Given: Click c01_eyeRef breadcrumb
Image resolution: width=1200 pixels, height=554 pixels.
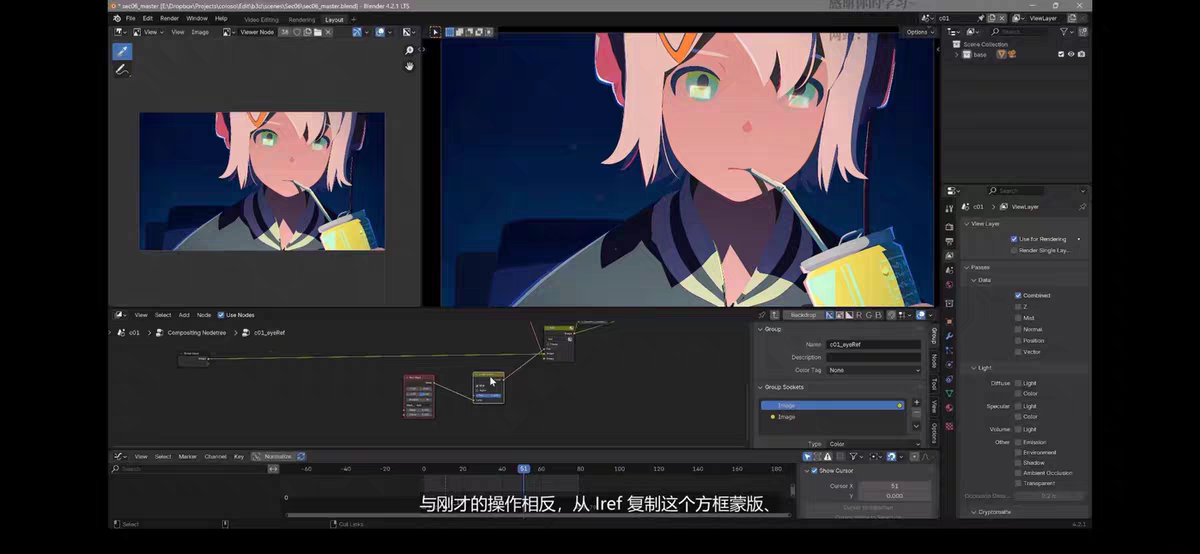Looking at the screenshot, I should [x=269, y=332].
